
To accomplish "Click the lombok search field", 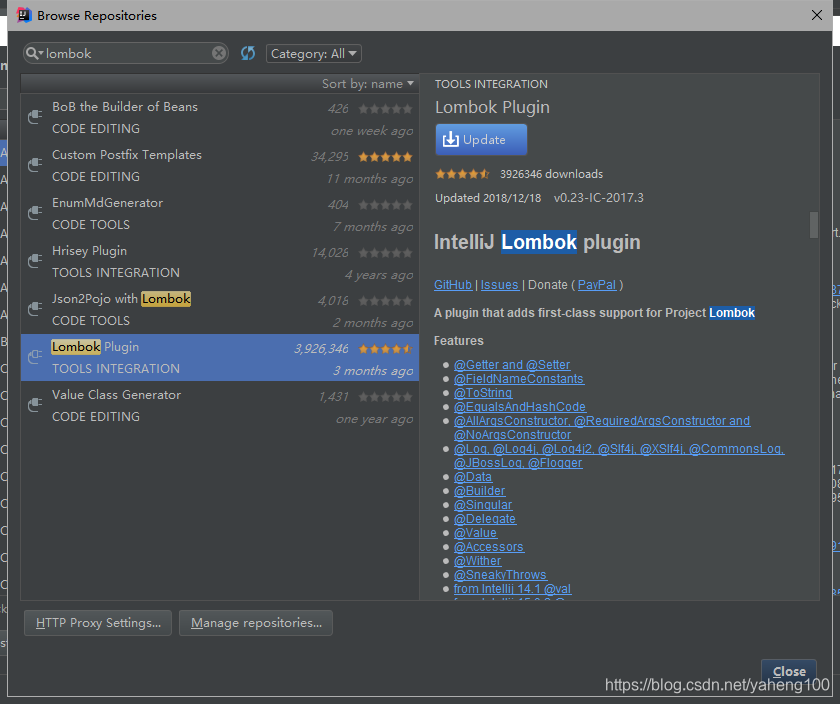I will (x=126, y=53).
